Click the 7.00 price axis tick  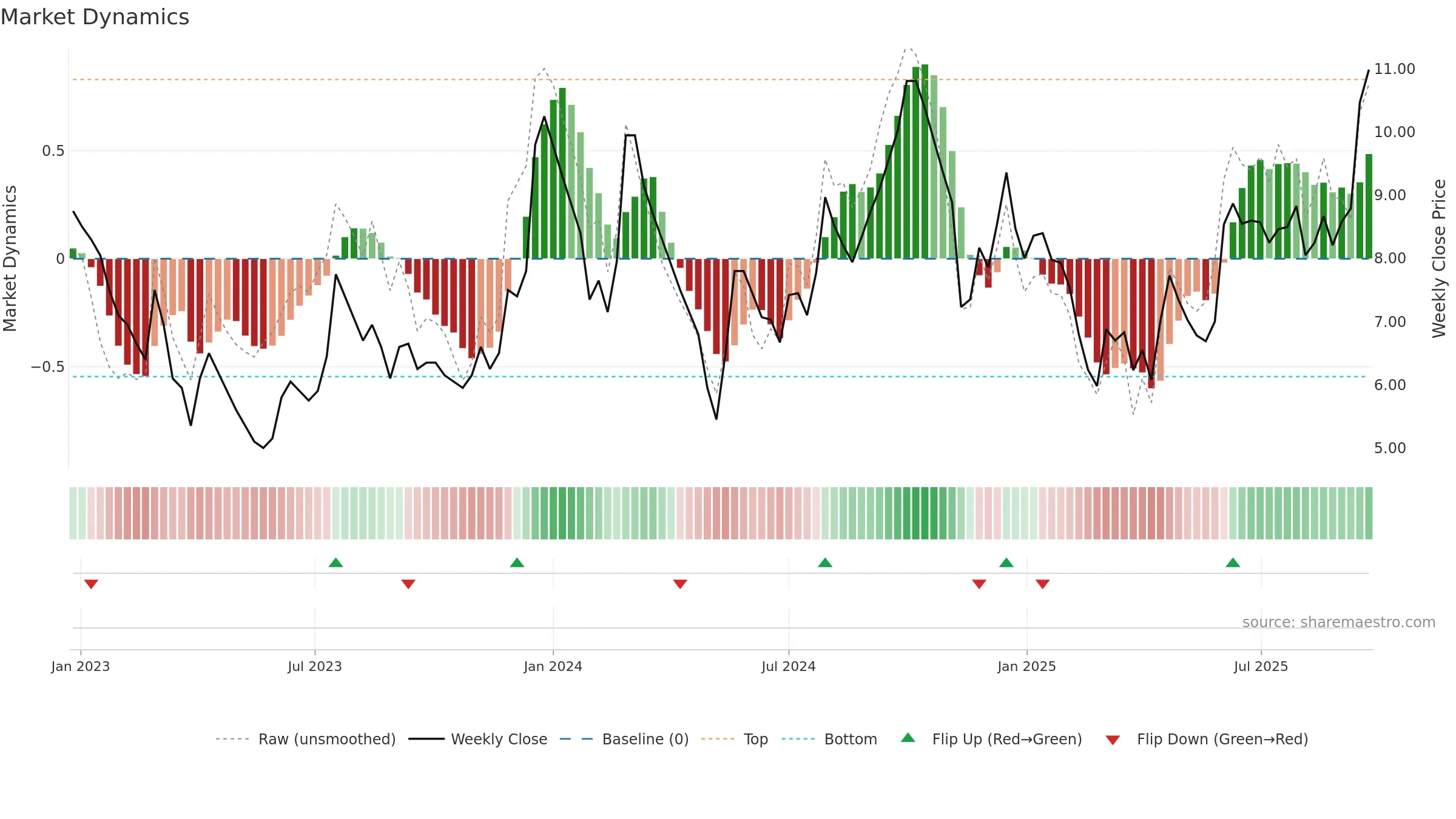pyautogui.click(x=1390, y=322)
